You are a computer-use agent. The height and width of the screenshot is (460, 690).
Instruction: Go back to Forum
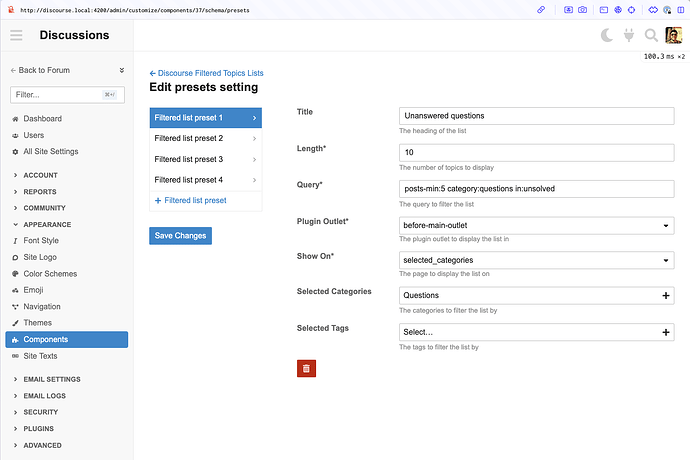pyautogui.click(x=40, y=70)
